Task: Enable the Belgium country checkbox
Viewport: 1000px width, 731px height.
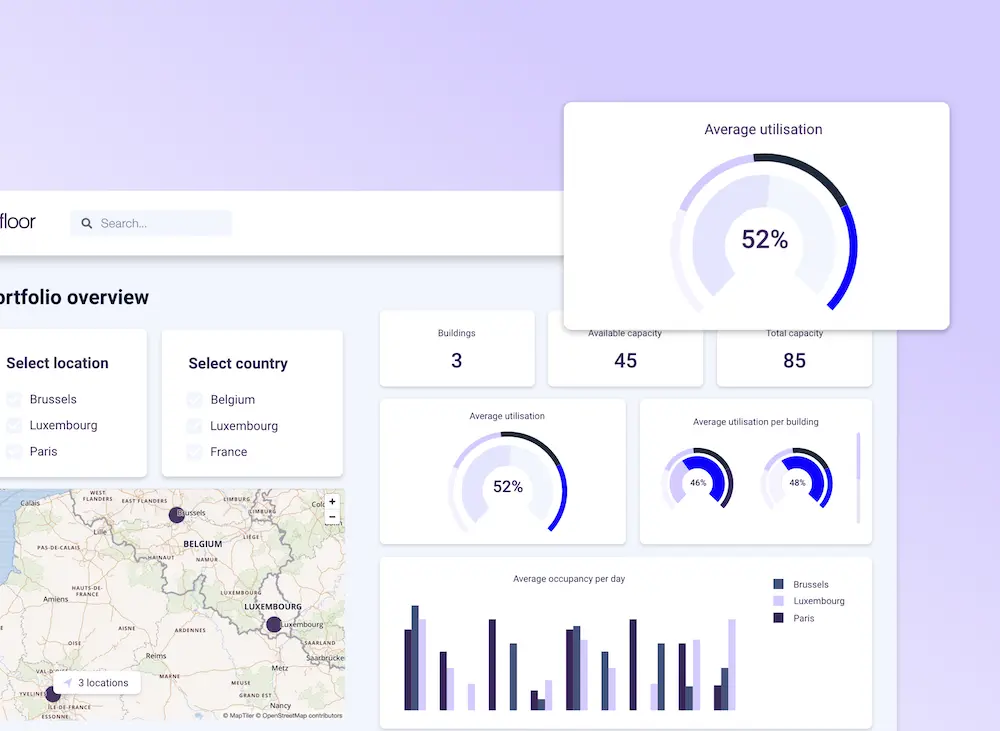Action: tap(194, 399)
